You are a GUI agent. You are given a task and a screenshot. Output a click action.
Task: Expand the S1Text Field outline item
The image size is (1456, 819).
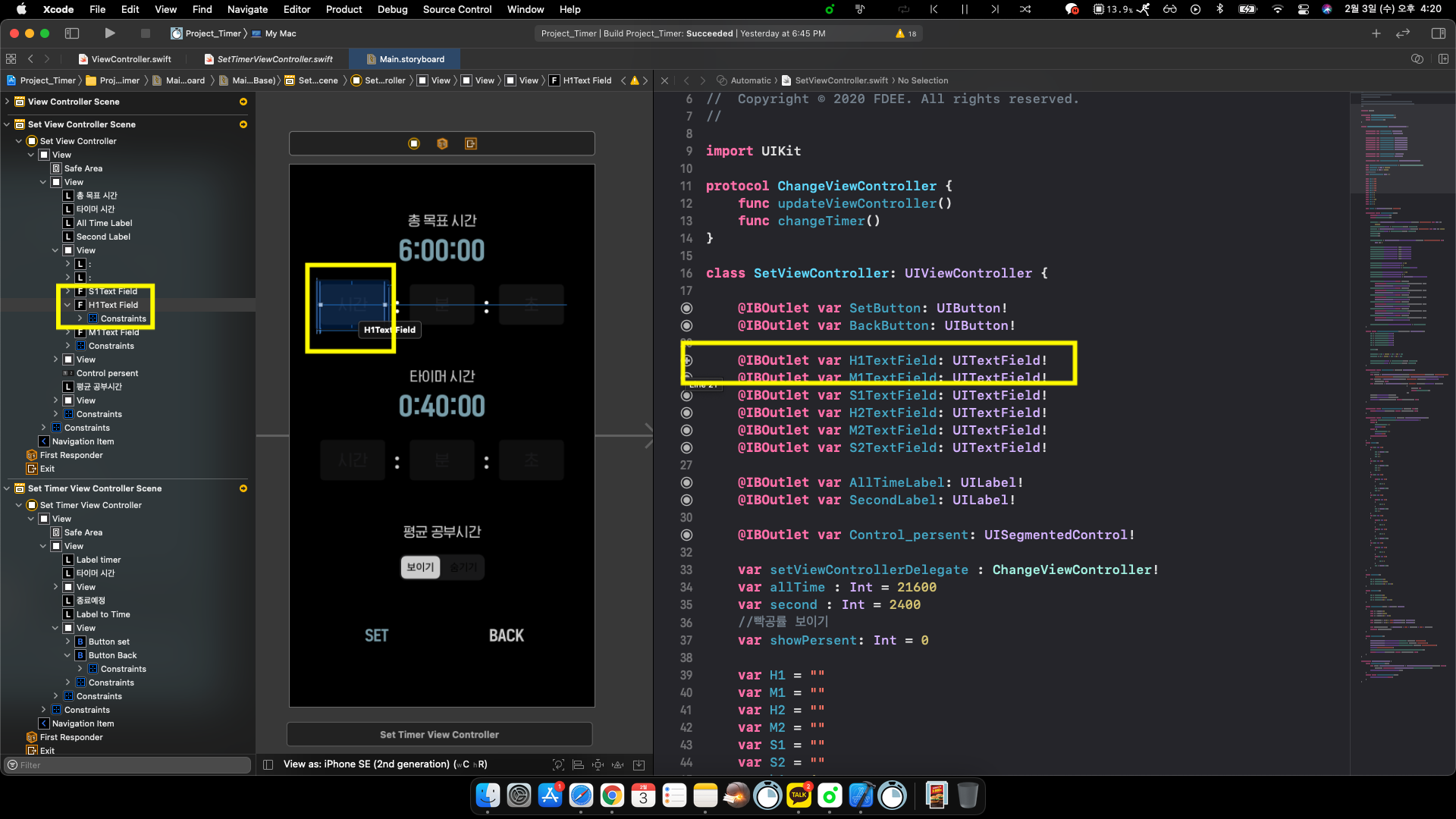pyautogui.click(x=67, y=291)
